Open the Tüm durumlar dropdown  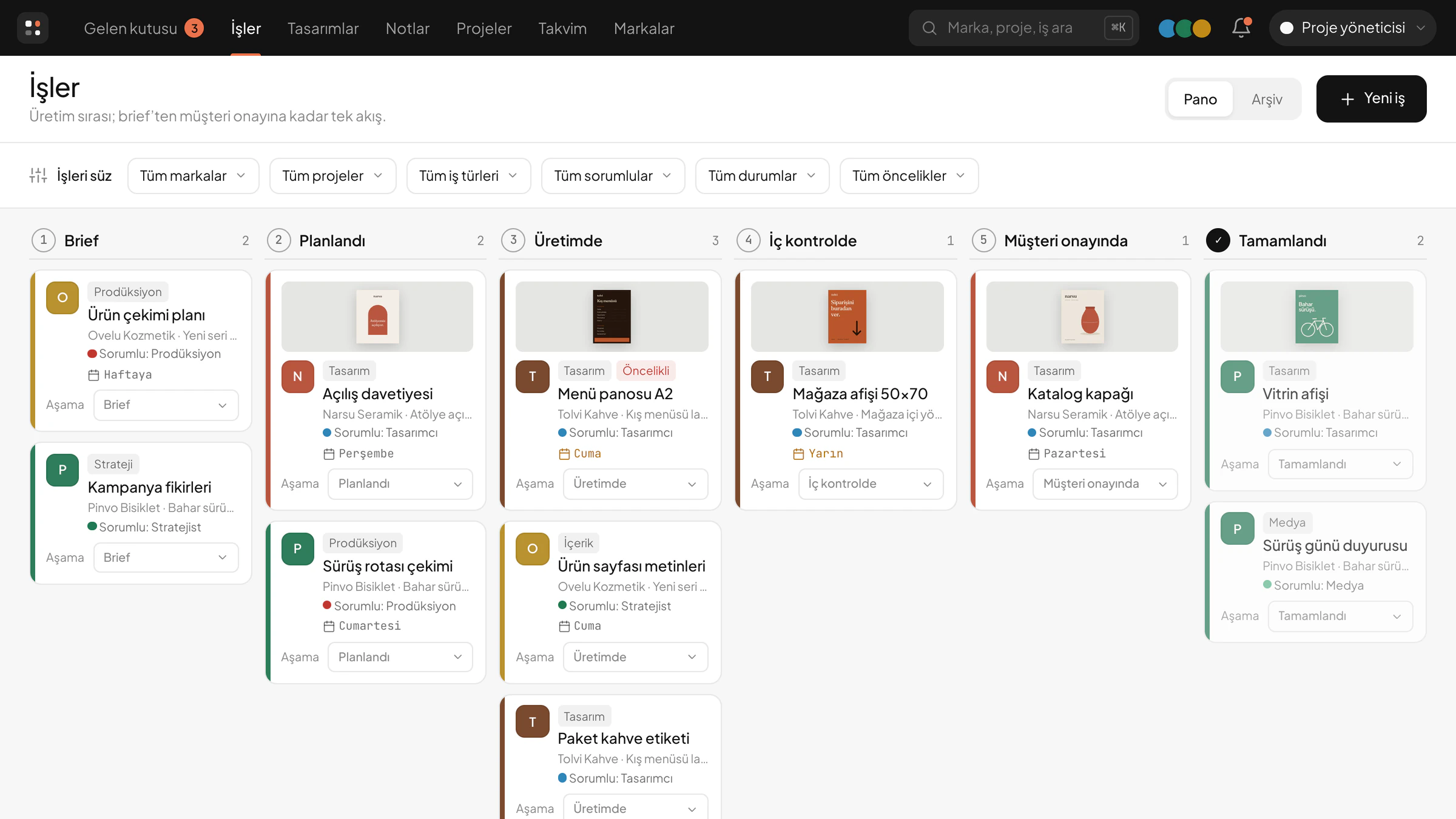(x=762, y=176)
